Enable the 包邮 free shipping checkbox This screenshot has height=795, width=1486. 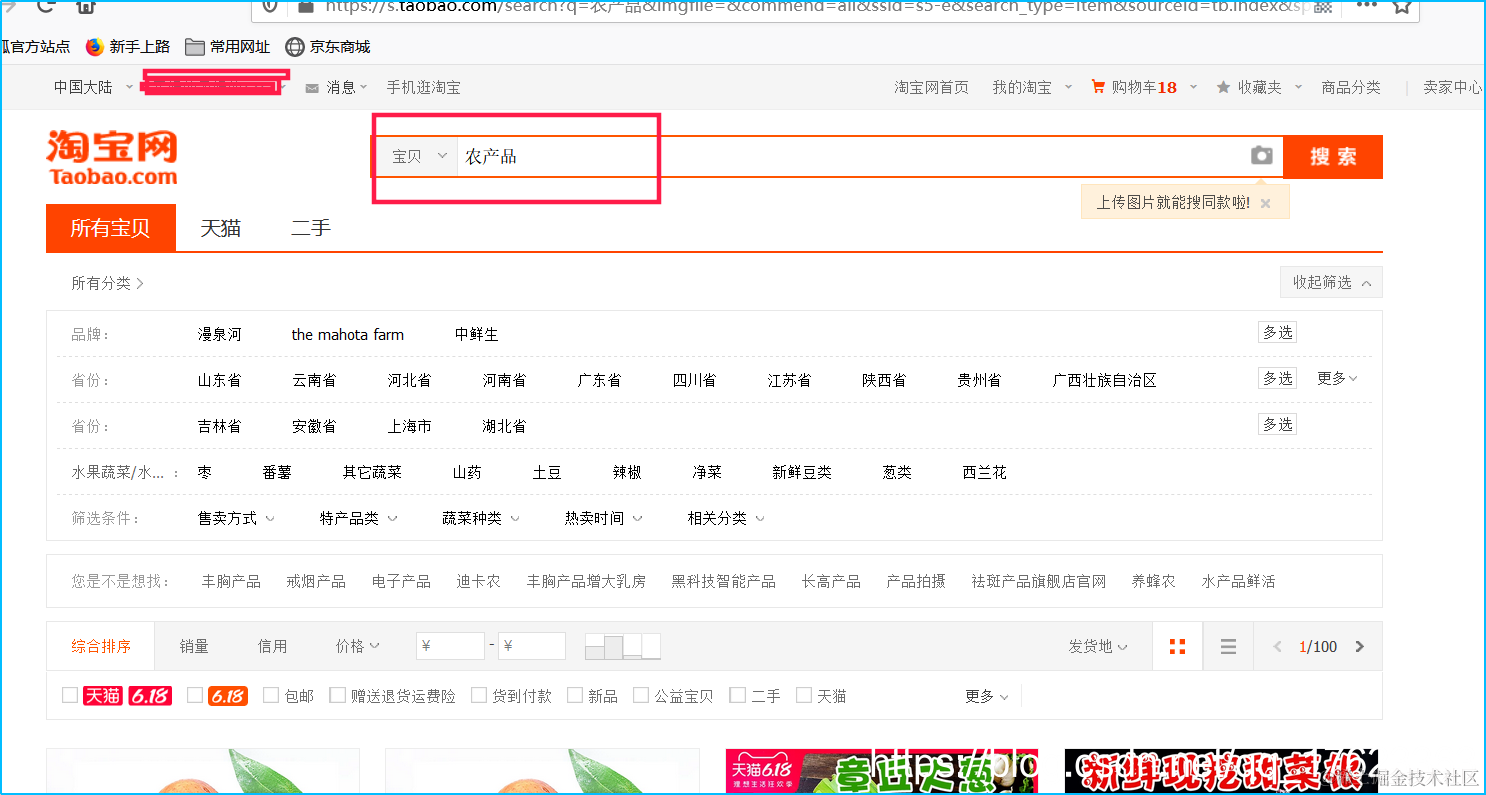(270, 694)
